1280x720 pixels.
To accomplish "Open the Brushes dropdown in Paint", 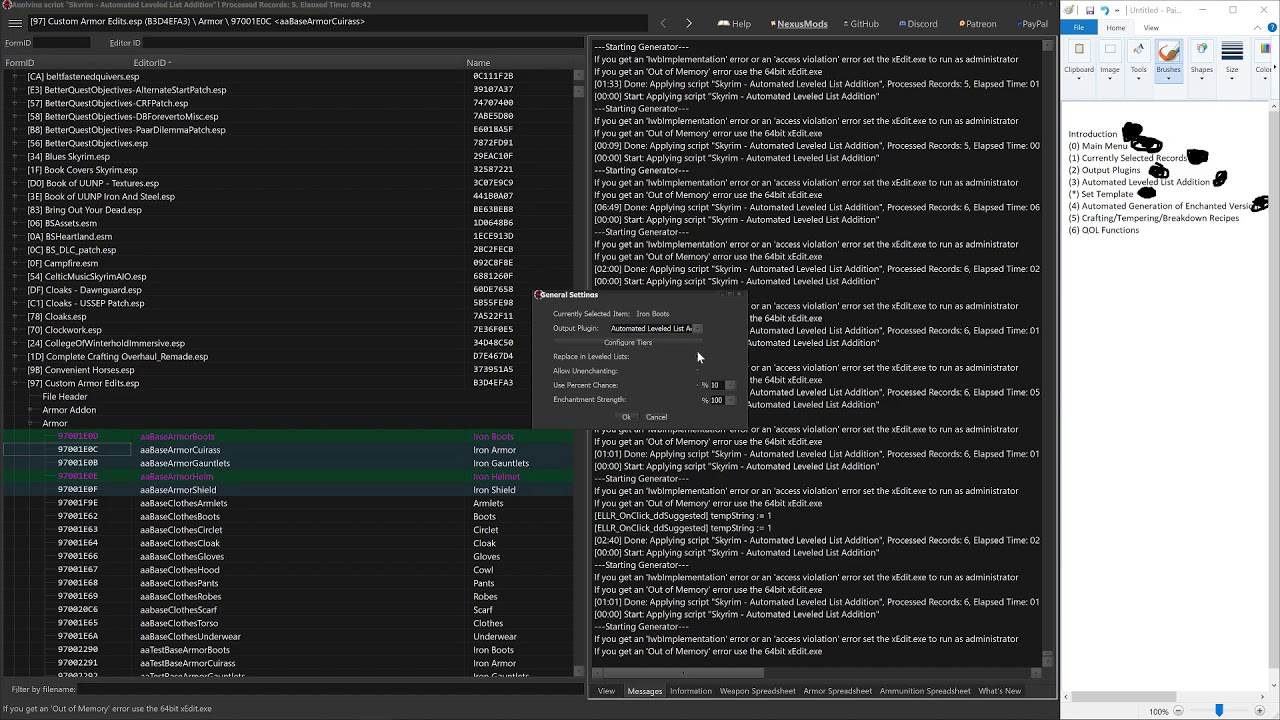I will [x=1168, y=59].
